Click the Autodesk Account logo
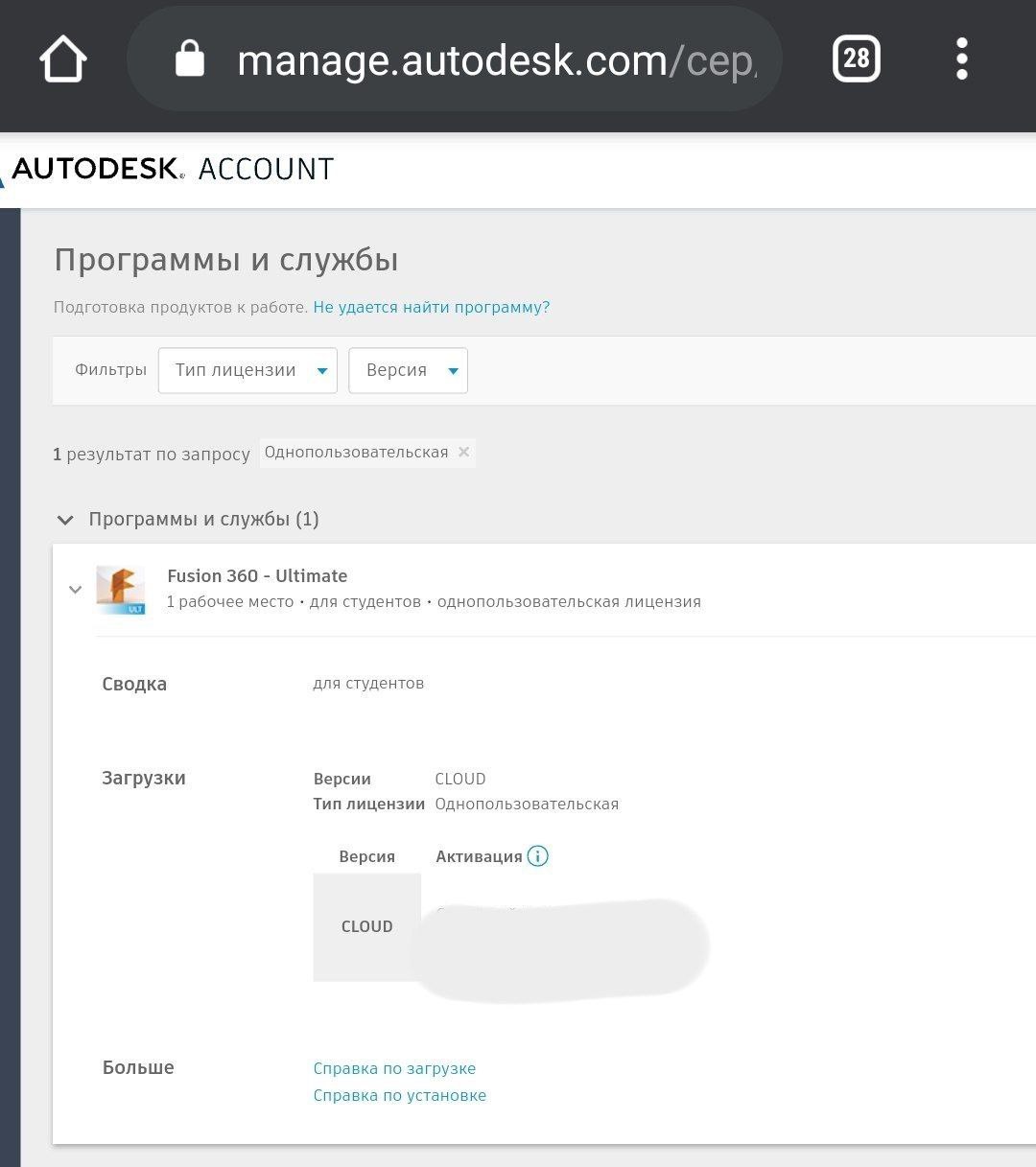This screenshot has width=1036, height=1167. [168, 170]
